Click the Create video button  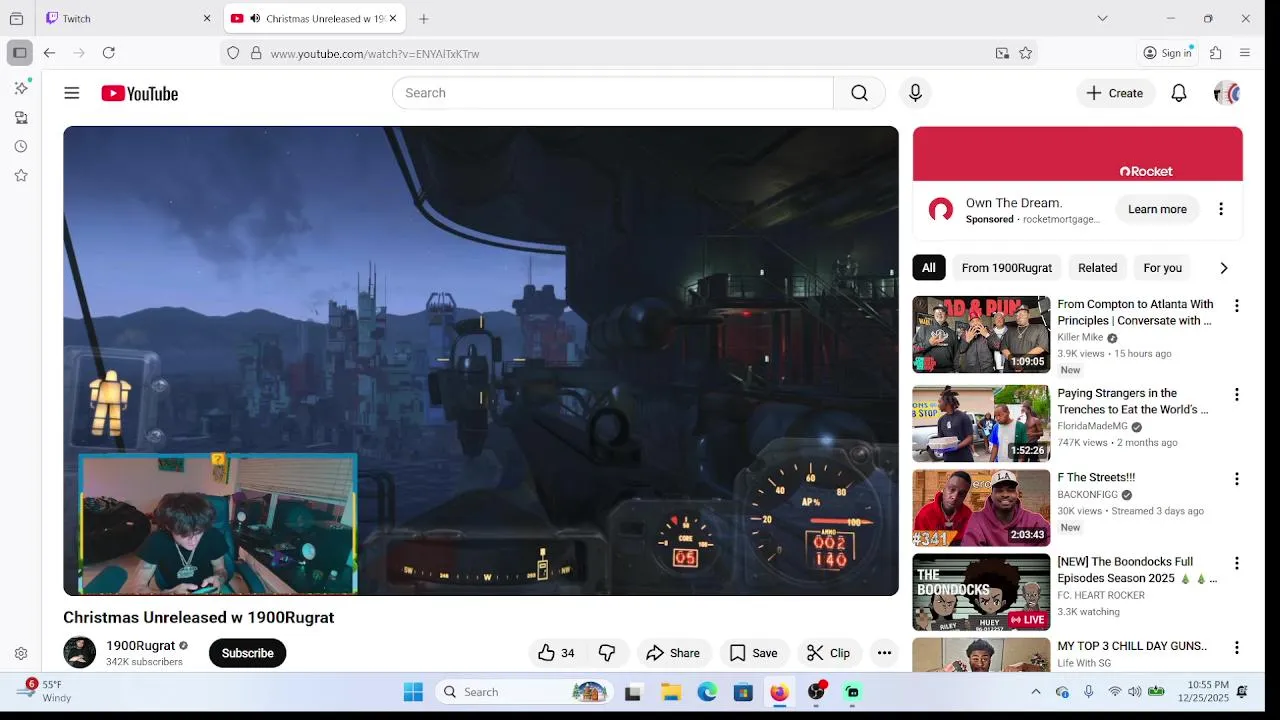click(x=1115, y=93)
